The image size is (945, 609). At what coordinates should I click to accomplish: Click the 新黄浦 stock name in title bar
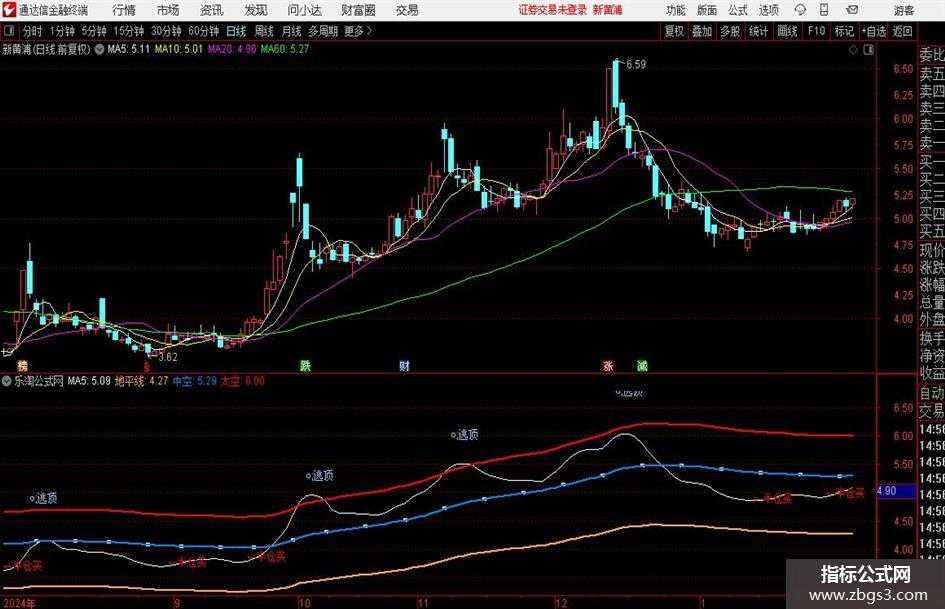pyautogui.click(x=608, y=10)
